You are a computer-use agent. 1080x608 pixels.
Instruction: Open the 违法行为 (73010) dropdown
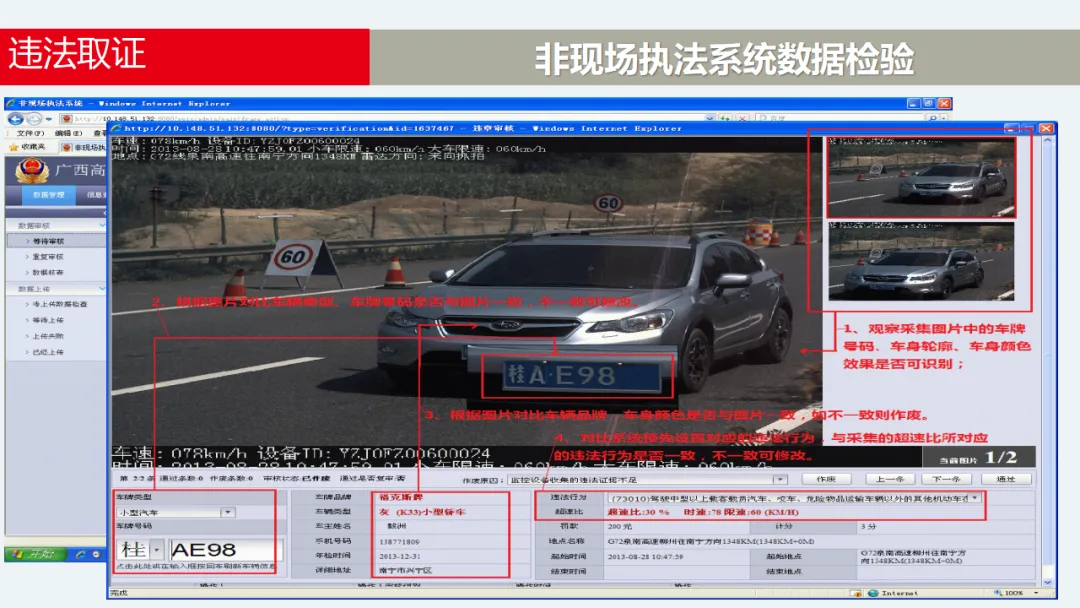click(x=975, y=498)
